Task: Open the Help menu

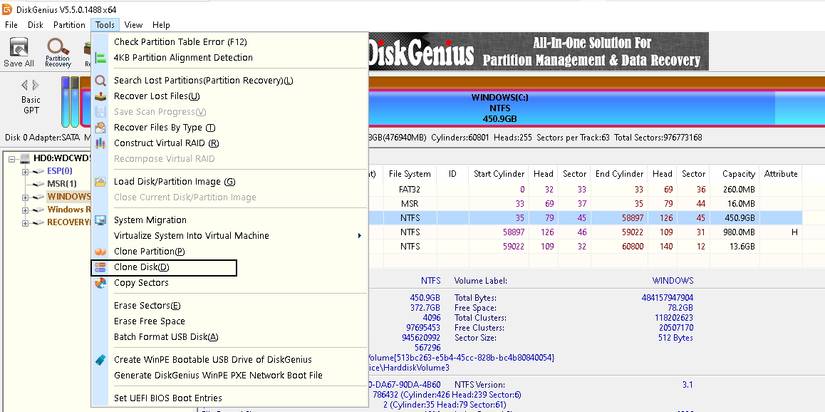Action: coord(161,25)
